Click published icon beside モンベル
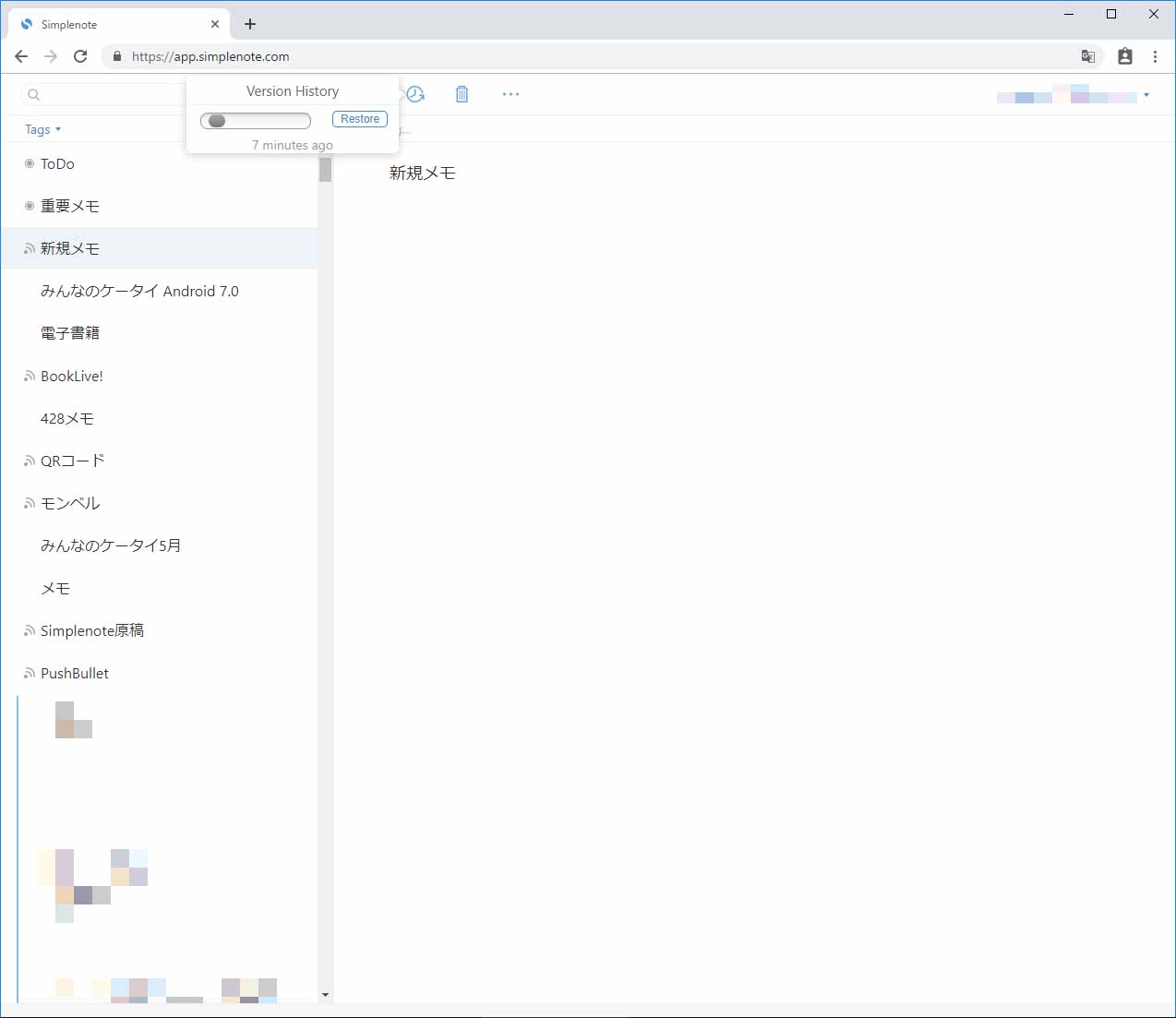The width and height of the screenshot is (1176, 1018). 30,503
